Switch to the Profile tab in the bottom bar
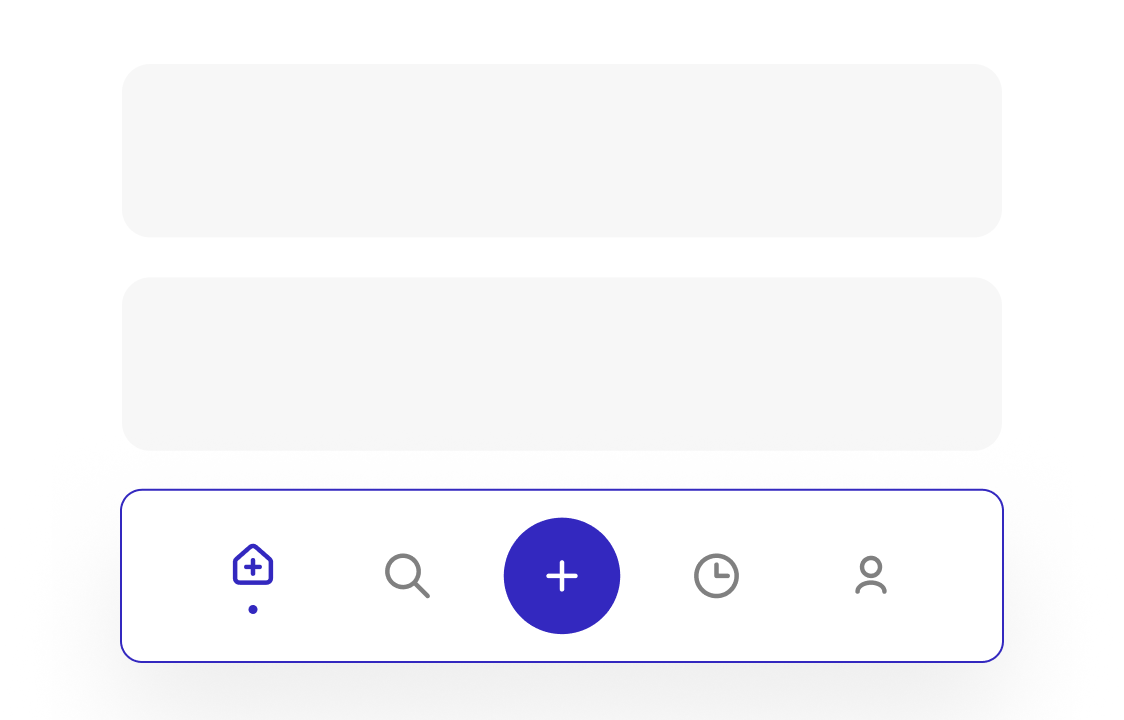1124x720 pixels. pos(871,576)
